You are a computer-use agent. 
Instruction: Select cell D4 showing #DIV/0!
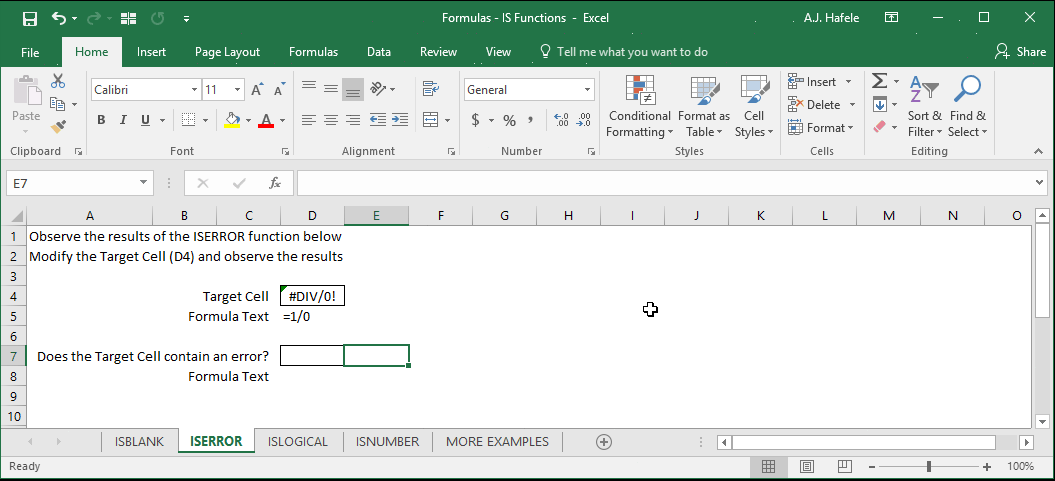312,296
